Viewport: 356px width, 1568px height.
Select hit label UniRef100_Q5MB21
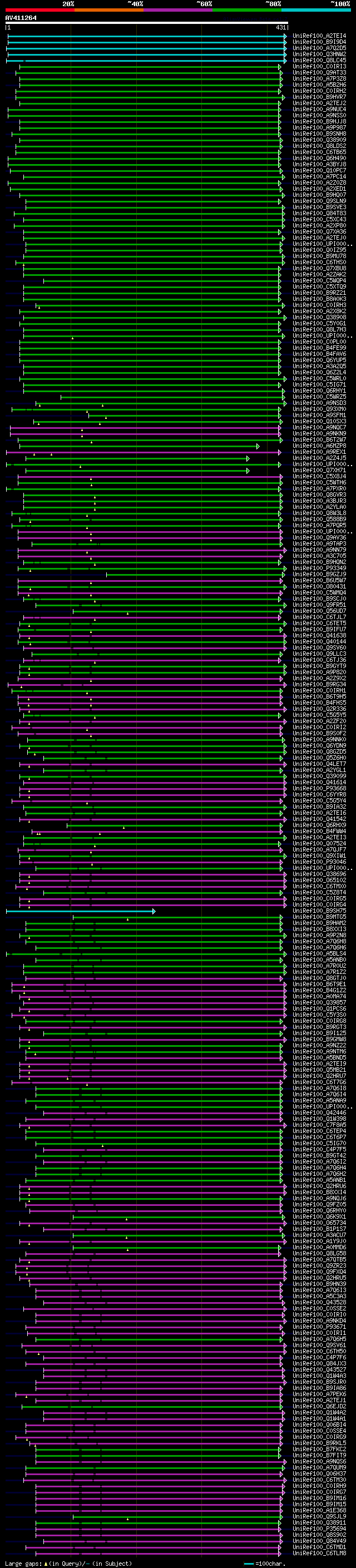click(x=319, y=1070)
